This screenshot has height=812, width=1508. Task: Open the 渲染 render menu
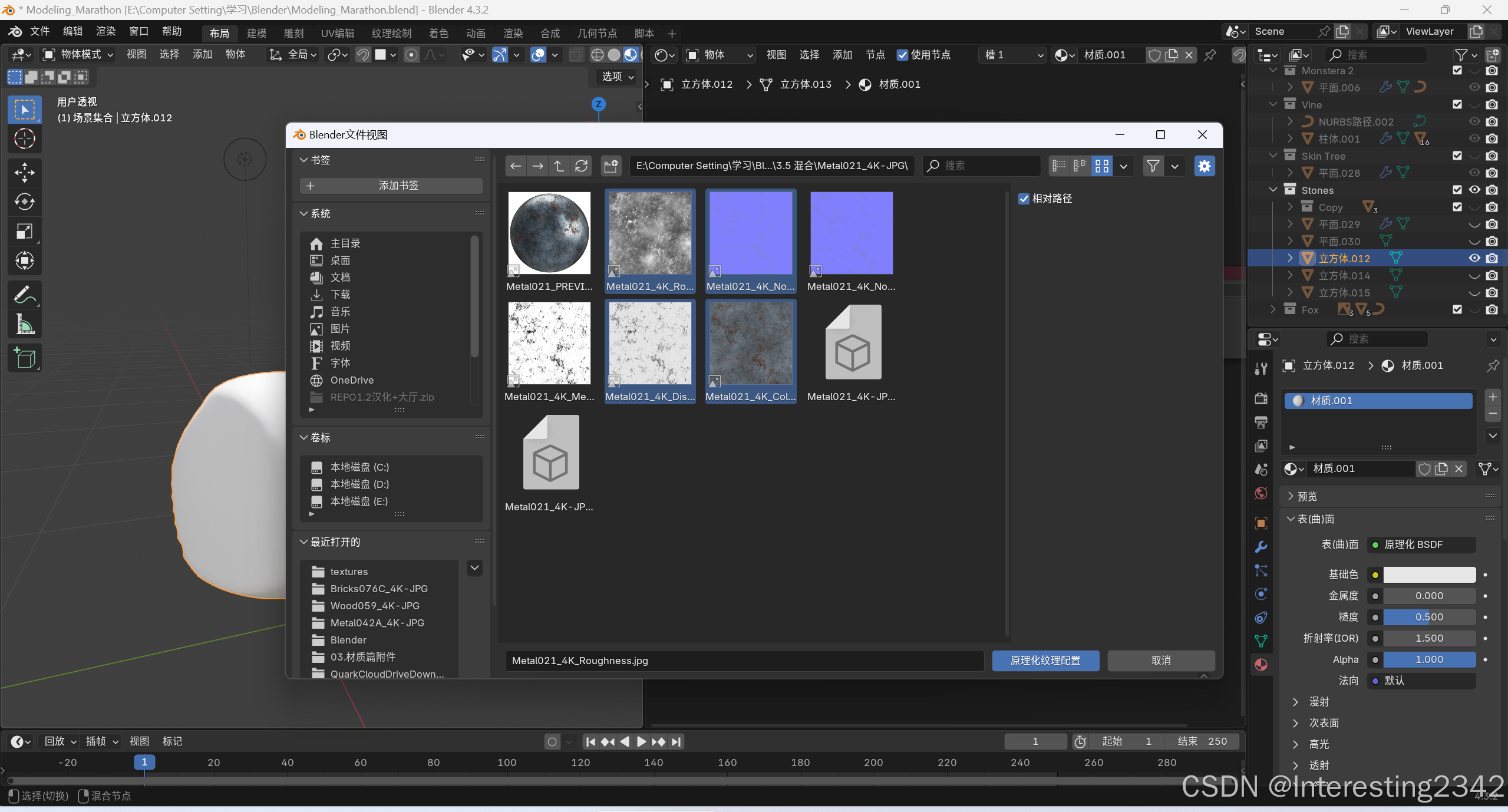106,31
